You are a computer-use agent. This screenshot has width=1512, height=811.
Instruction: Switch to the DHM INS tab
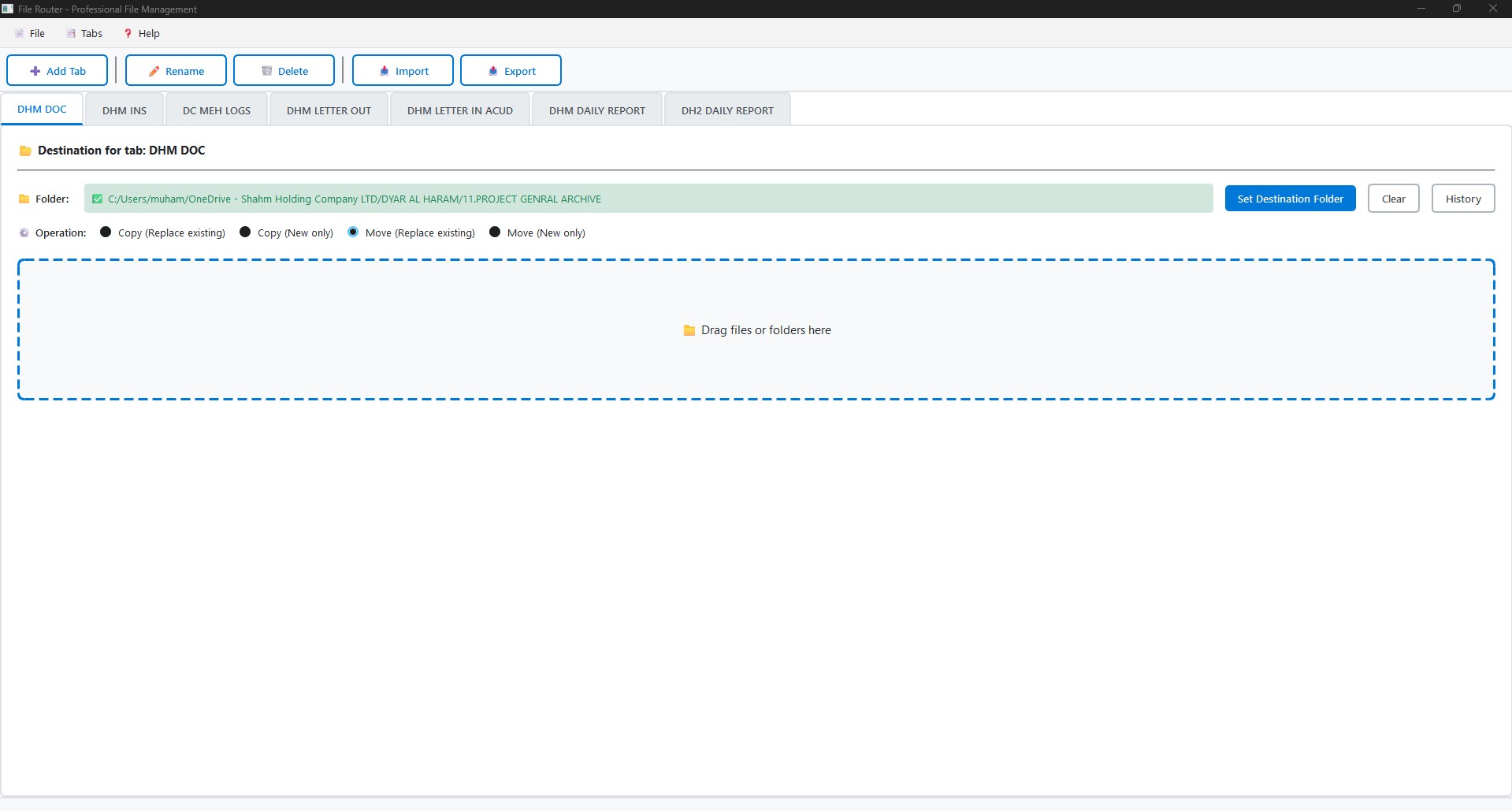124,110
